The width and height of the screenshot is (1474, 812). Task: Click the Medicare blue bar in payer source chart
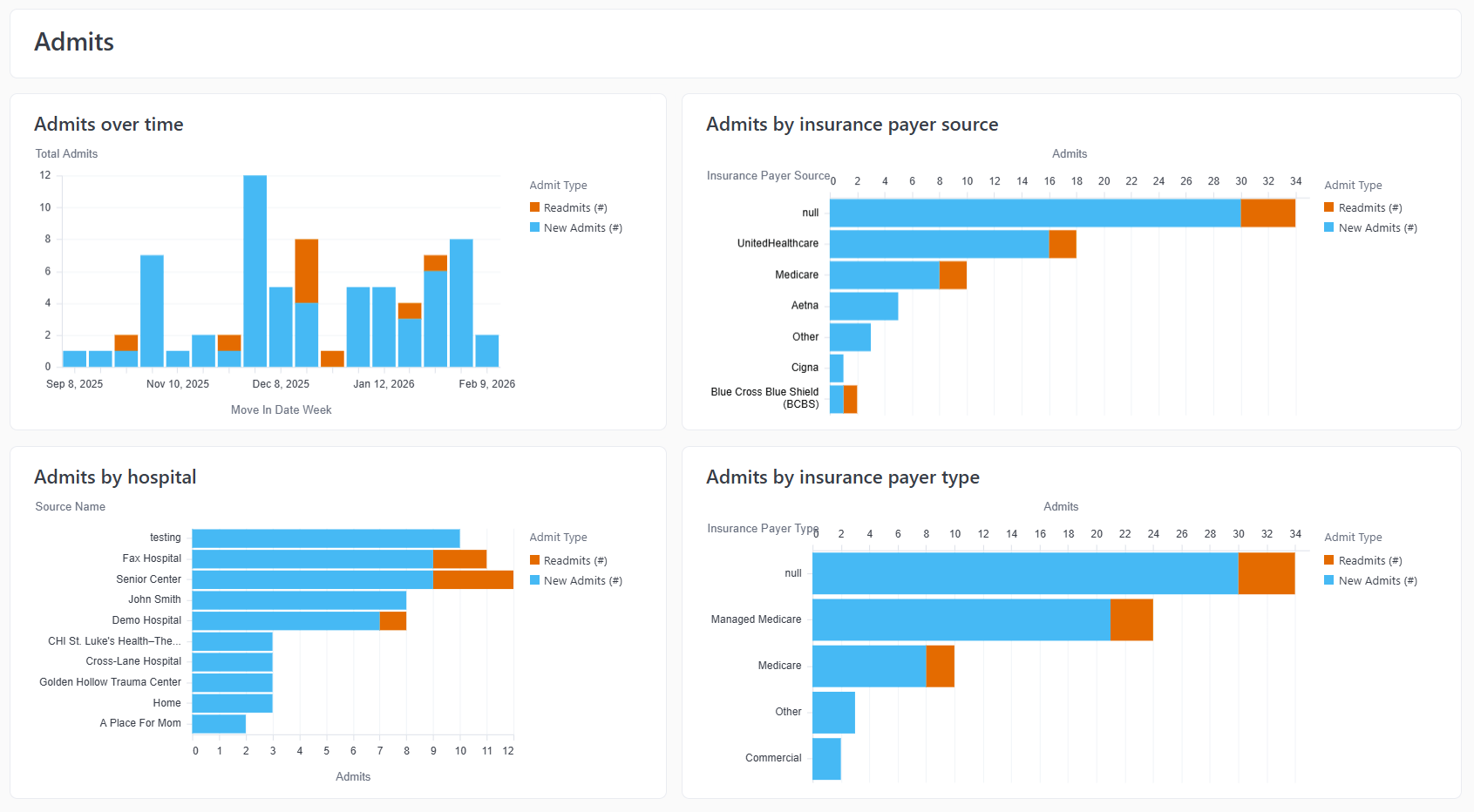coord(885,275)
